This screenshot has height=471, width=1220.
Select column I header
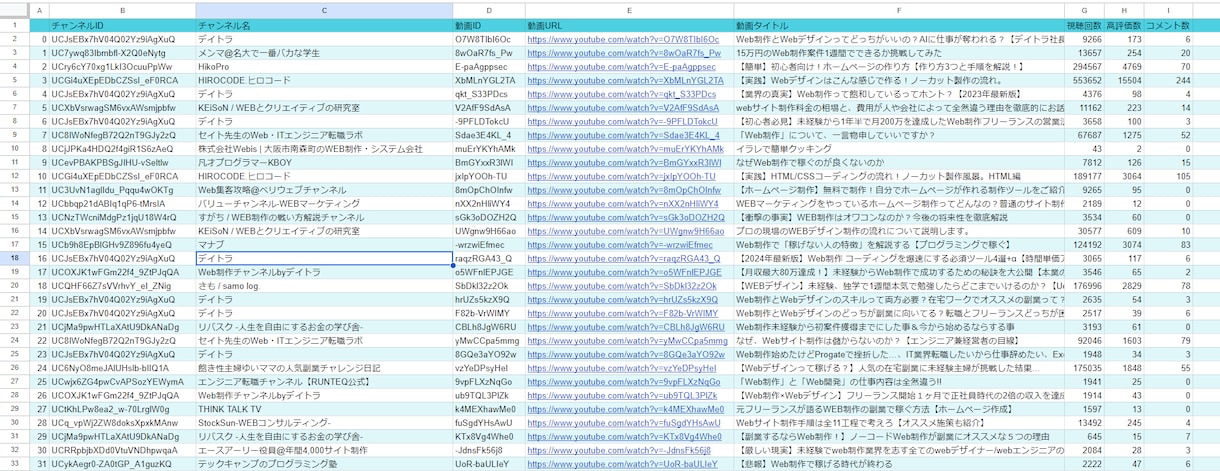[x=1168, y=10]
